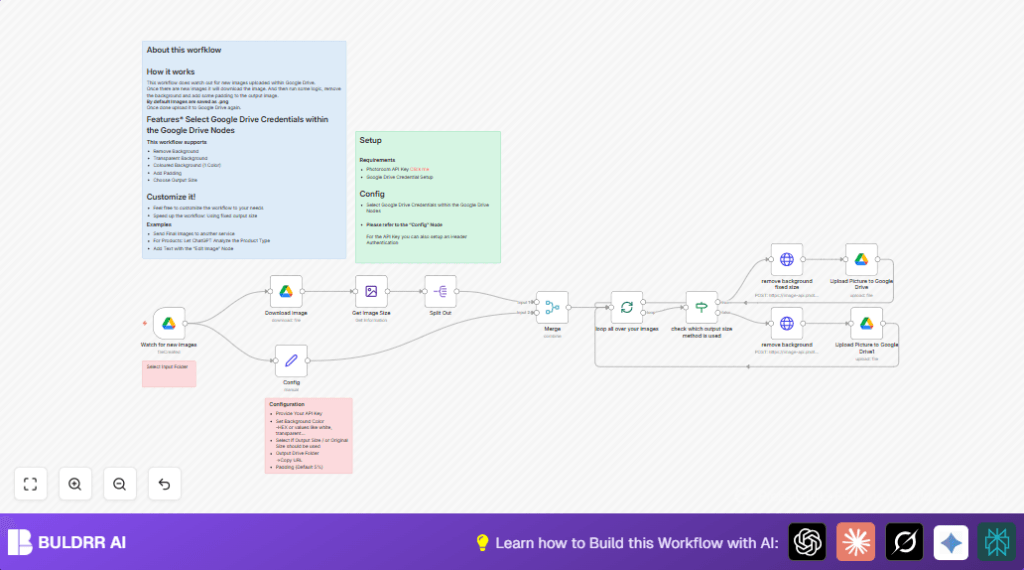Image resolution: width=1024 pixels, height=570 pixels.
Task: Zoom out of the workflow canvas
Action: click(x=119, y=484)
